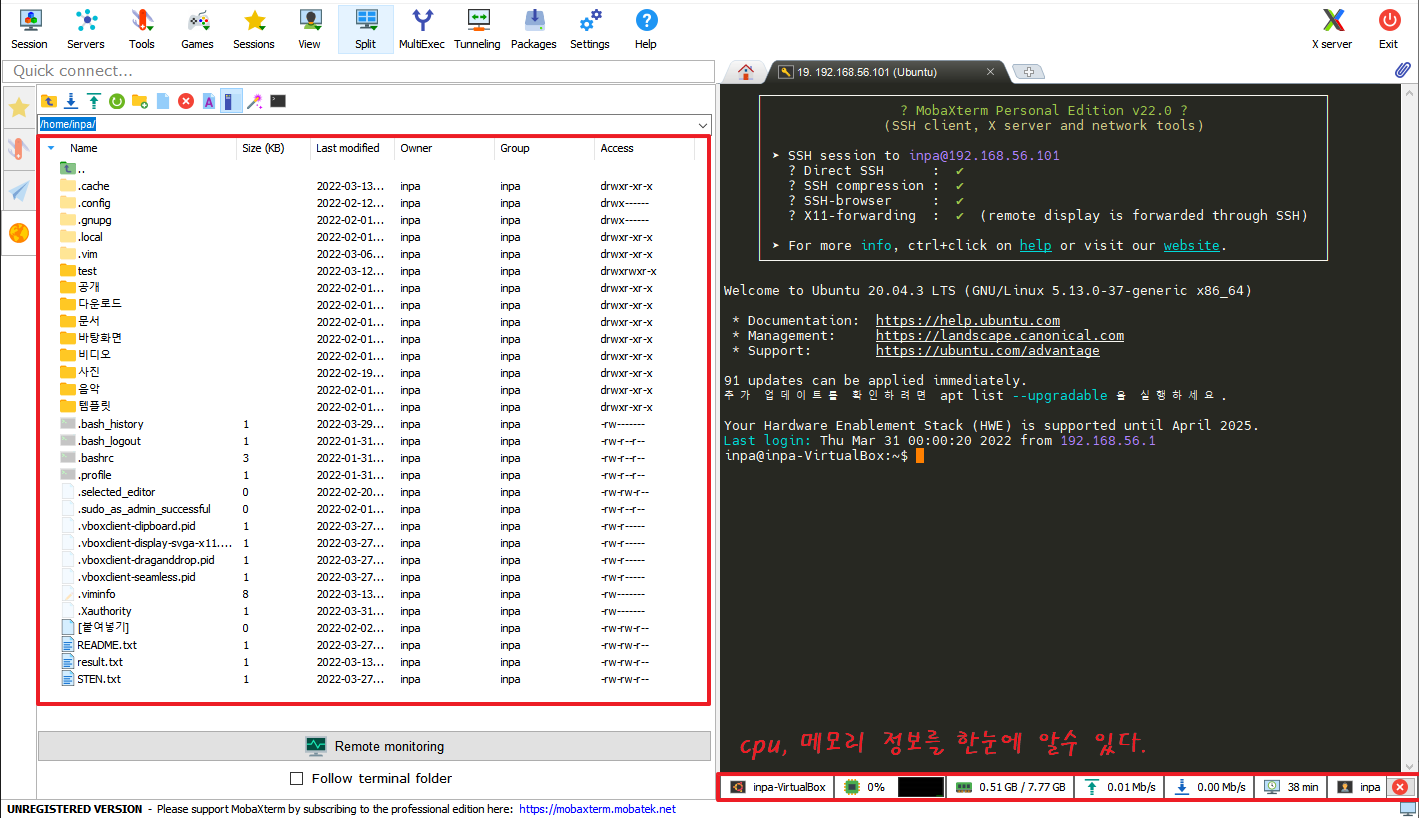Open the mobaxterm.mobatek.net link

point(598,809)
